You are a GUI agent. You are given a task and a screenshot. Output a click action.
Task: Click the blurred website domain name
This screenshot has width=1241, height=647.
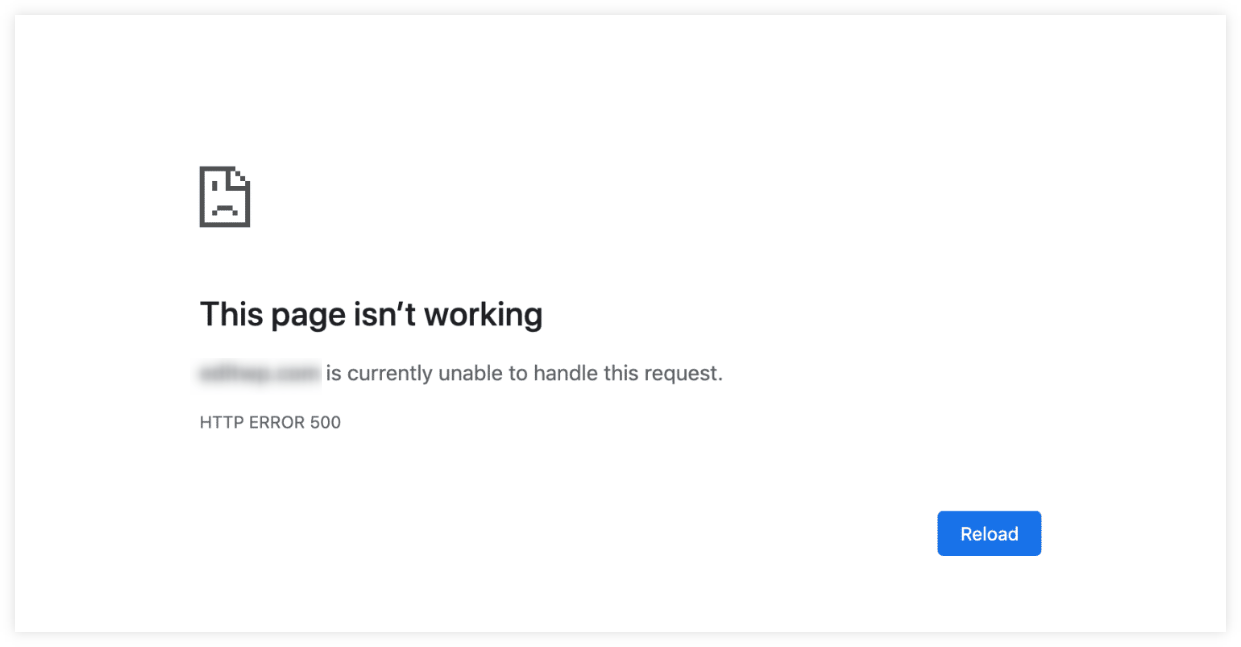[x=258, y=372]
